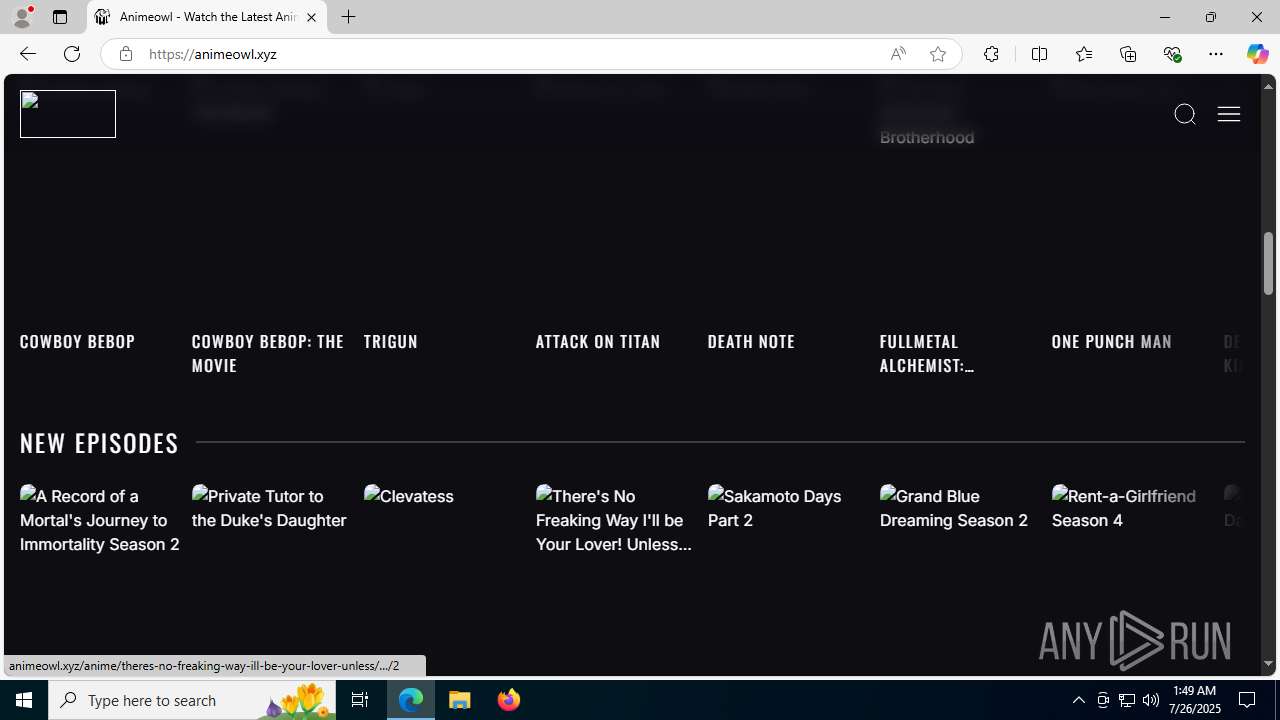Open the volume control icon
Viewport: 1280px width, 720px height.
coord(1151,700)
